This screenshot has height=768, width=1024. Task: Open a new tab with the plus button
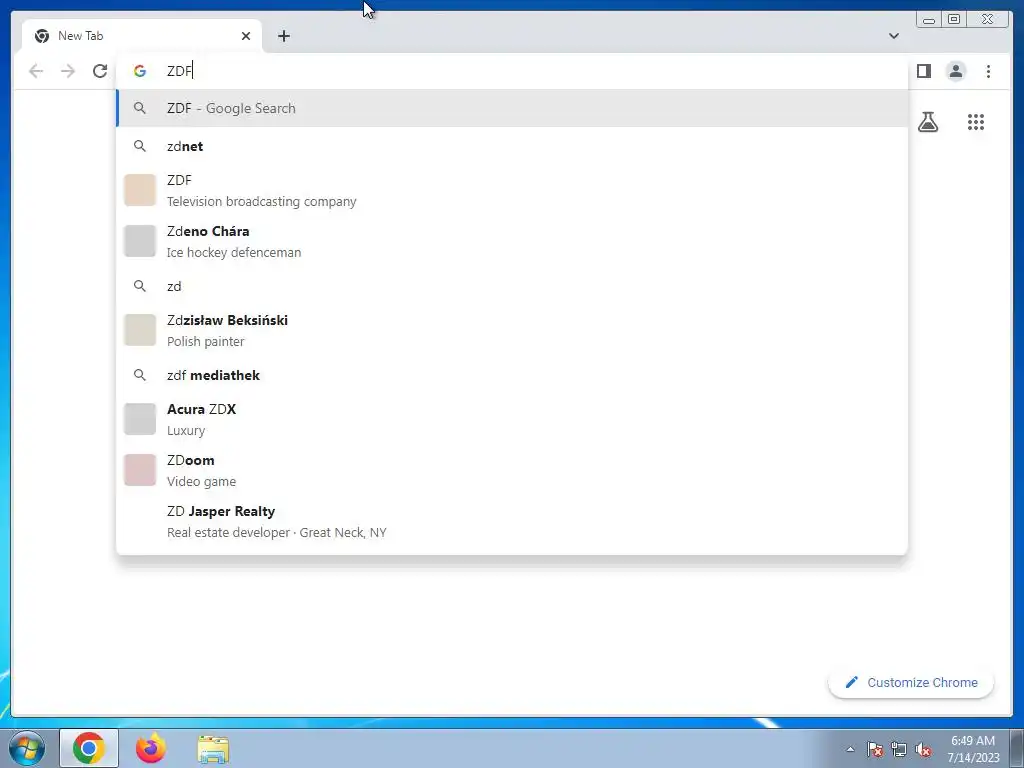point(283,36)
